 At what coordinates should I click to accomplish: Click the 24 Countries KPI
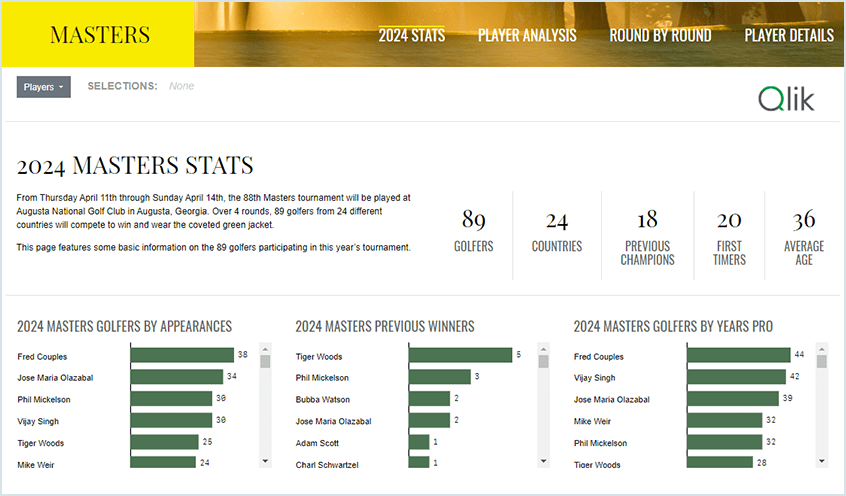557,232
